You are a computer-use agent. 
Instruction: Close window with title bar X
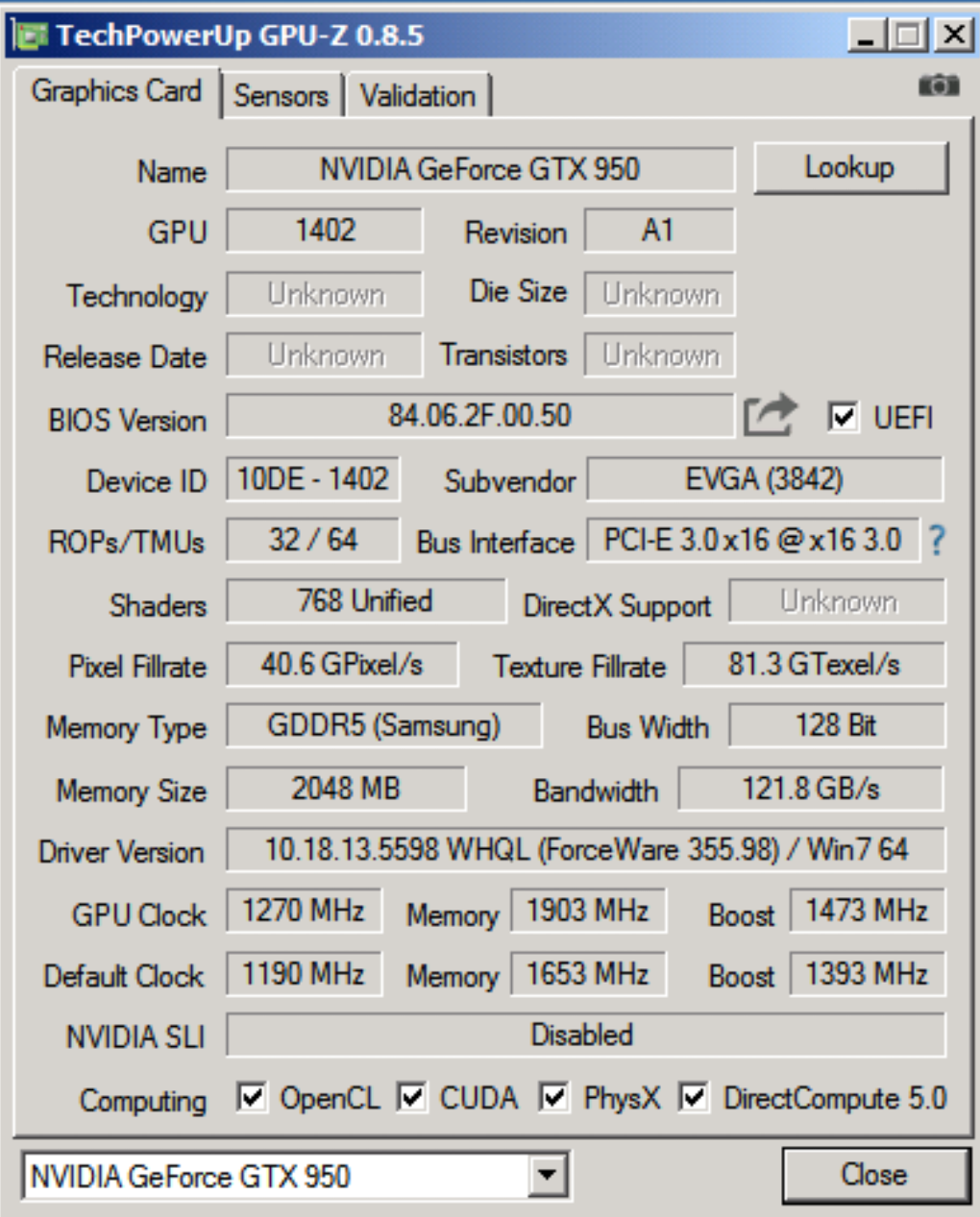point(954,36)
